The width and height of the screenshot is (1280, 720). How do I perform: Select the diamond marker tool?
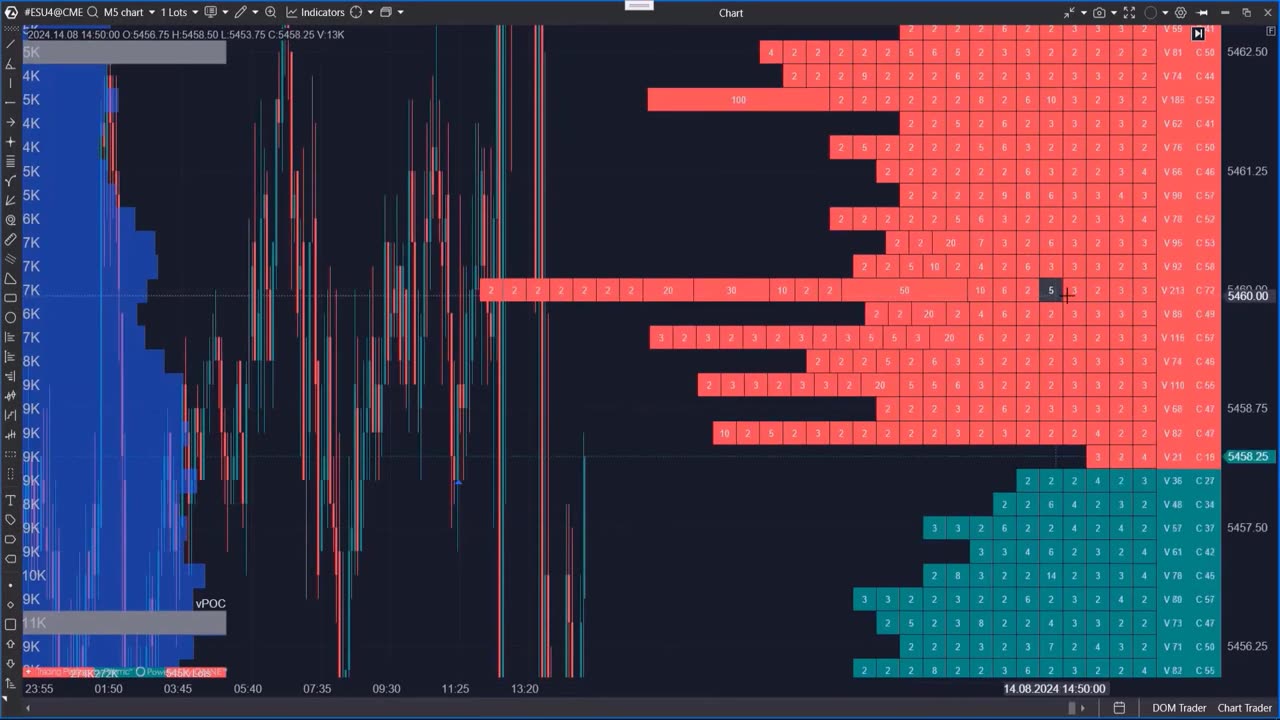pos(11,605)
